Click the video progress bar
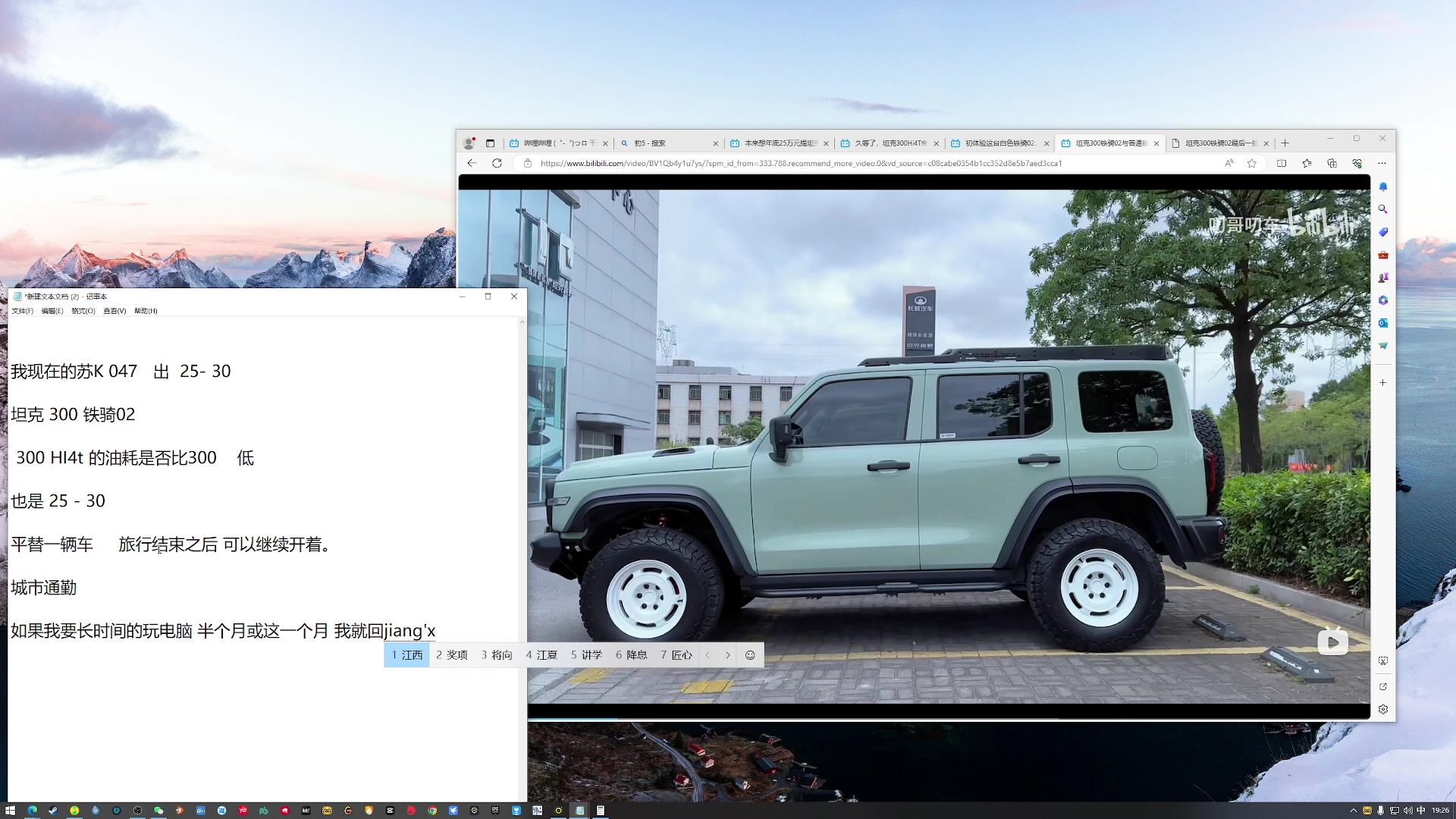 910,717
